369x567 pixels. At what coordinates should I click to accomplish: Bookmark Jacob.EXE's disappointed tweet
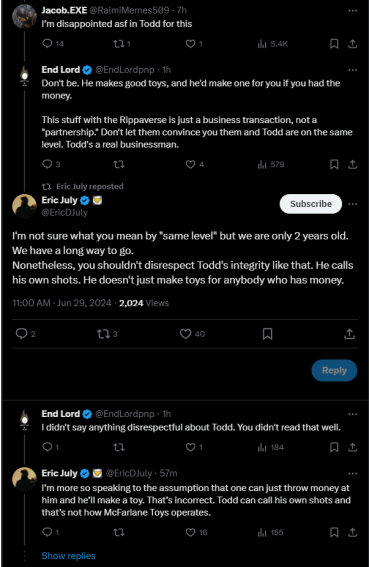[334, 44]
